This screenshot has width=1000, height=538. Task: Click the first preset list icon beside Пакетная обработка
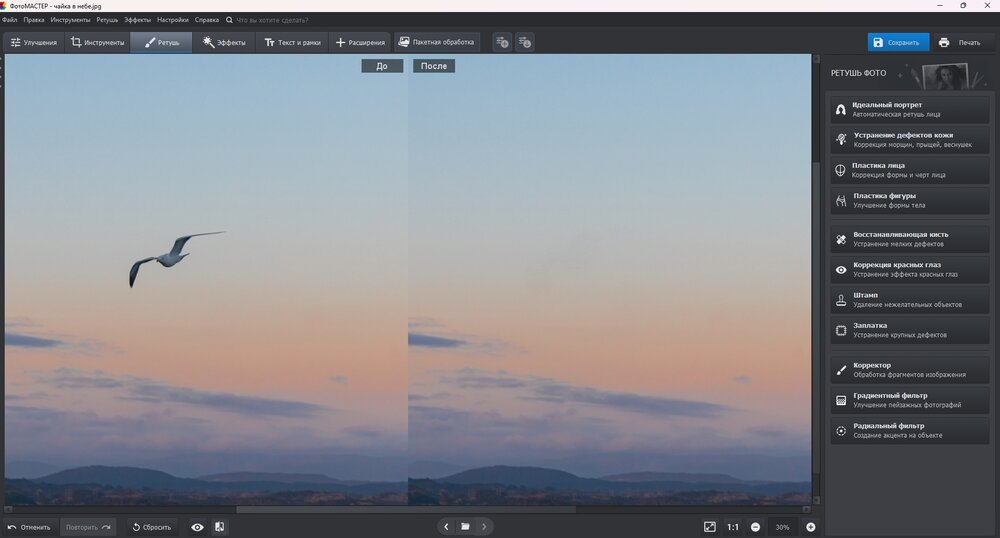pyautogui.click(x=503, y=43)
